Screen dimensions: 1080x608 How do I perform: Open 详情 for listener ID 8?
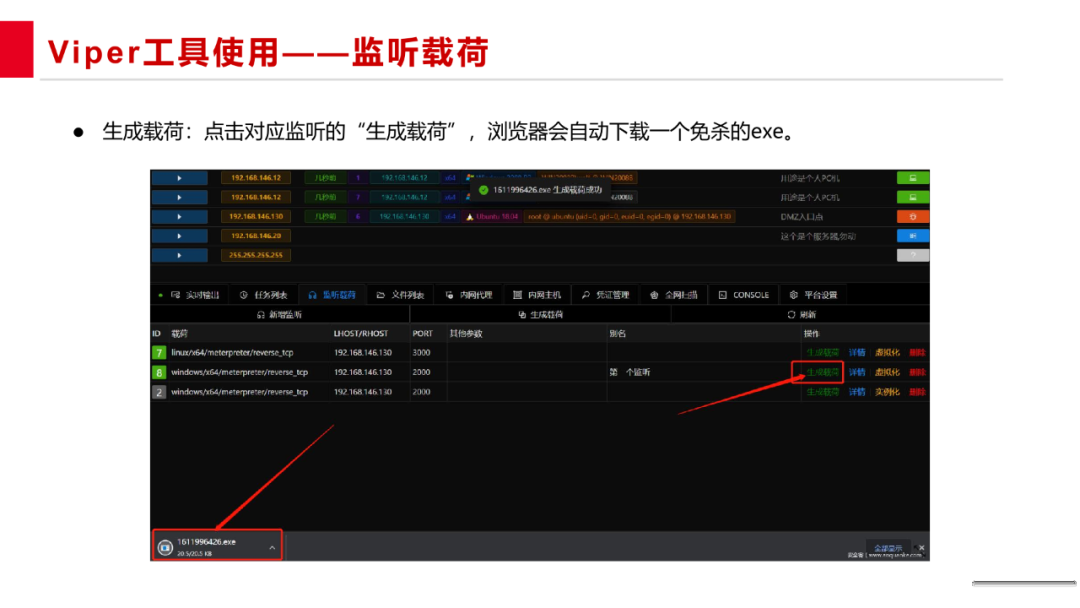click(857, 372)
